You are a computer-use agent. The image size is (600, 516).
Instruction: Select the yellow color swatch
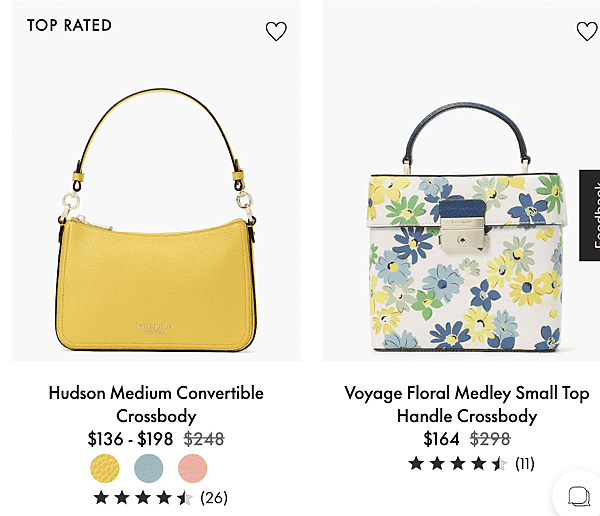pos(104,468)
